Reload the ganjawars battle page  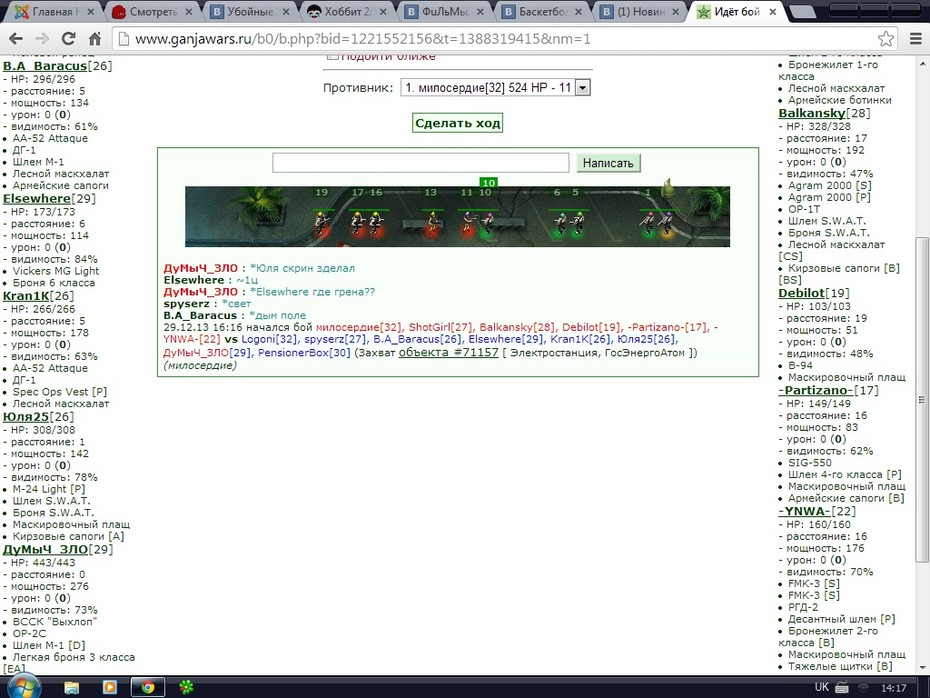click(x=68, y=39)
